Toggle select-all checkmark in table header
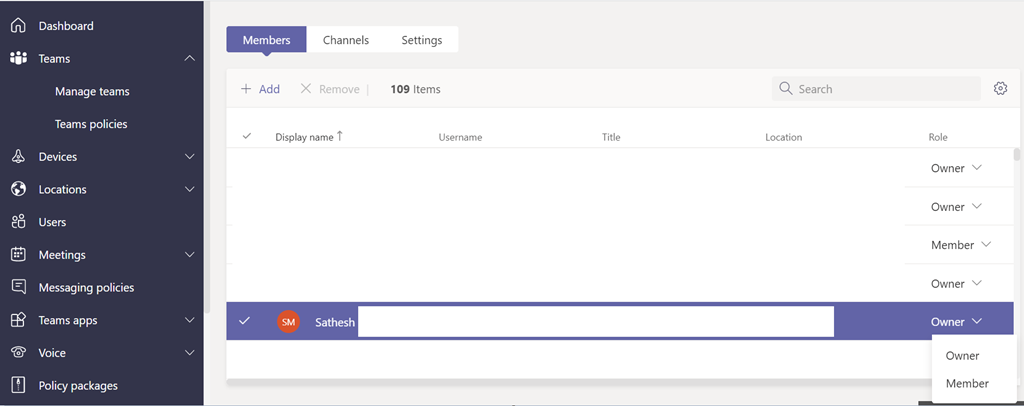This screenshot has height=406, width=1024. pyautogui.click(x=246, y=136)
